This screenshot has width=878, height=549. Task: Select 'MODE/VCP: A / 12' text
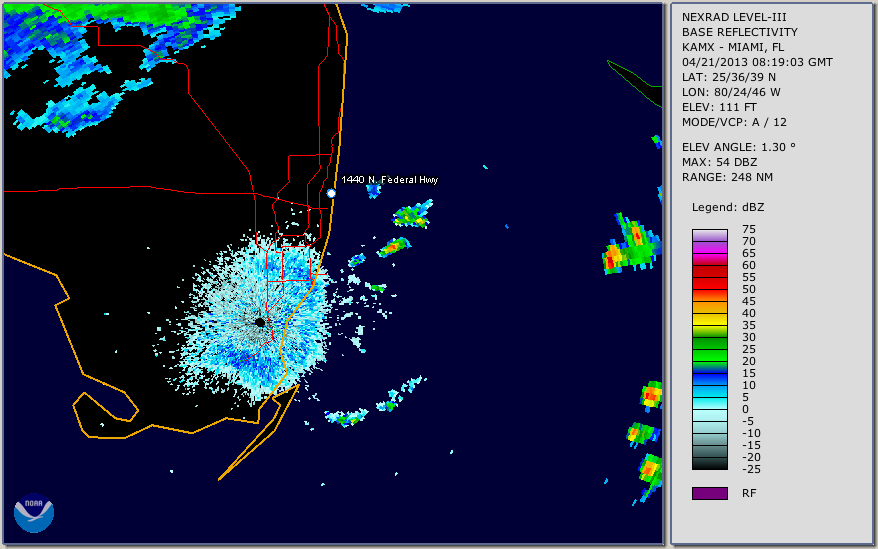[734, 122]
